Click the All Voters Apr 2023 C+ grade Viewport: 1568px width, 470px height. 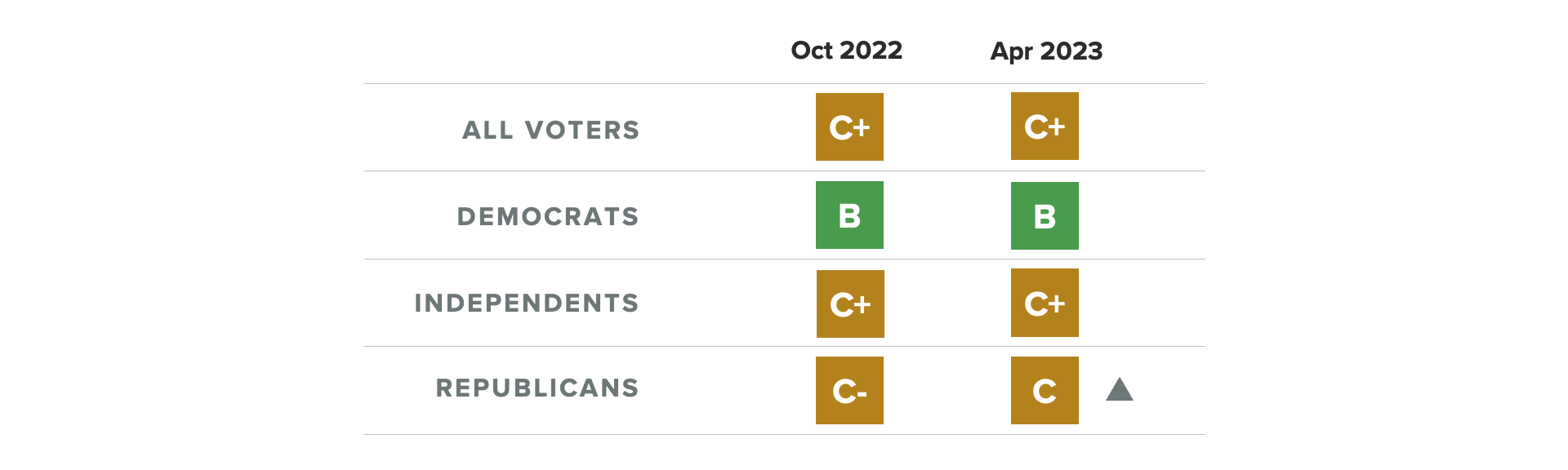click(1045, 126)
